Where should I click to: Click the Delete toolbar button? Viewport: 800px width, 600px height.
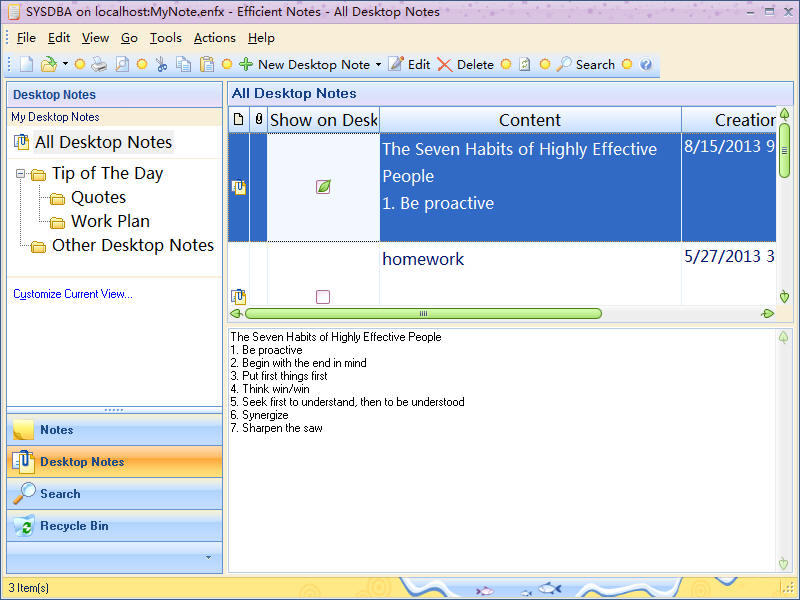point(465,64)
